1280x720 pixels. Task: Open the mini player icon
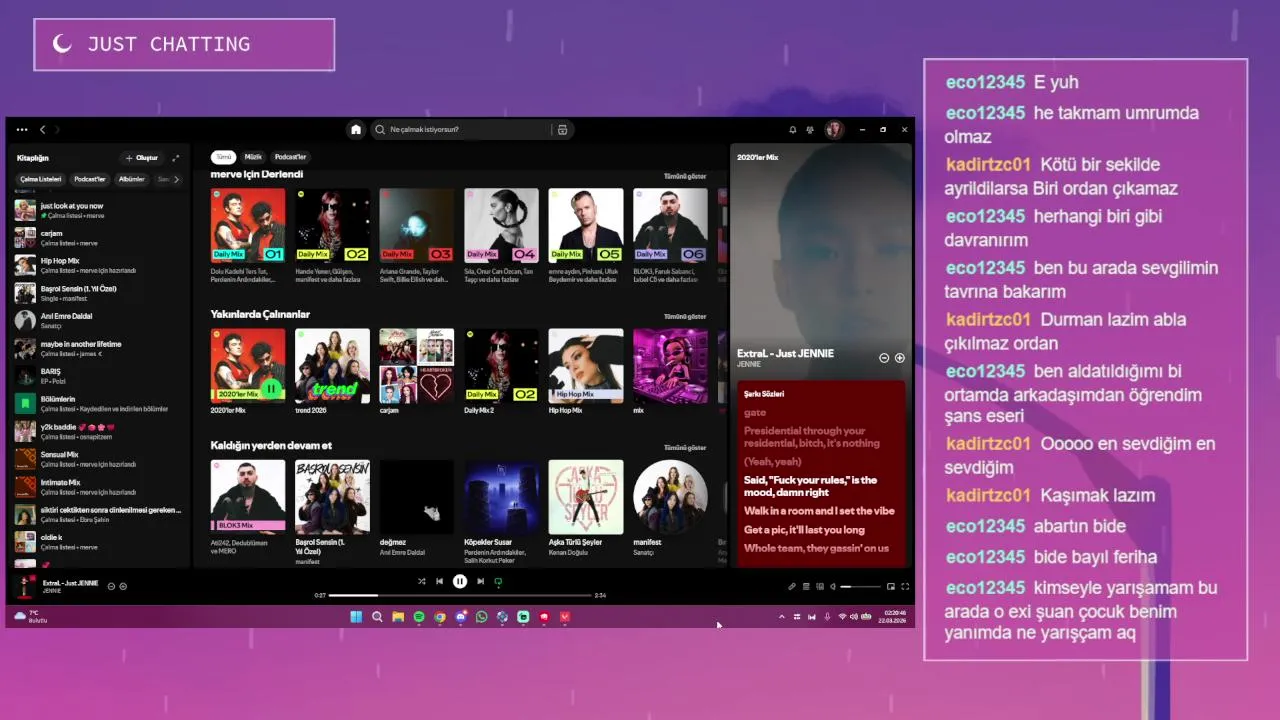point(891,587)
